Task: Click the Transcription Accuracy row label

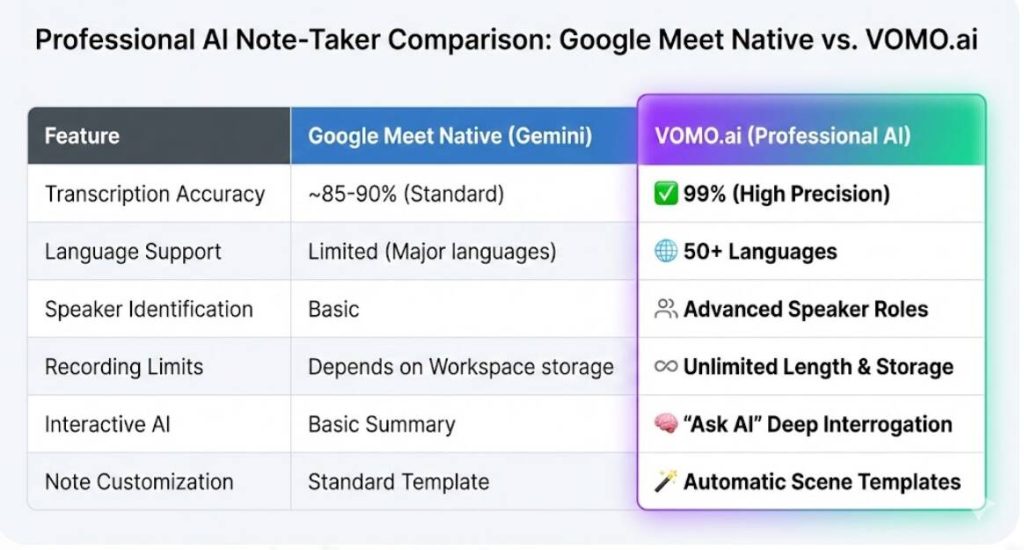Action: tap(155, 194)
